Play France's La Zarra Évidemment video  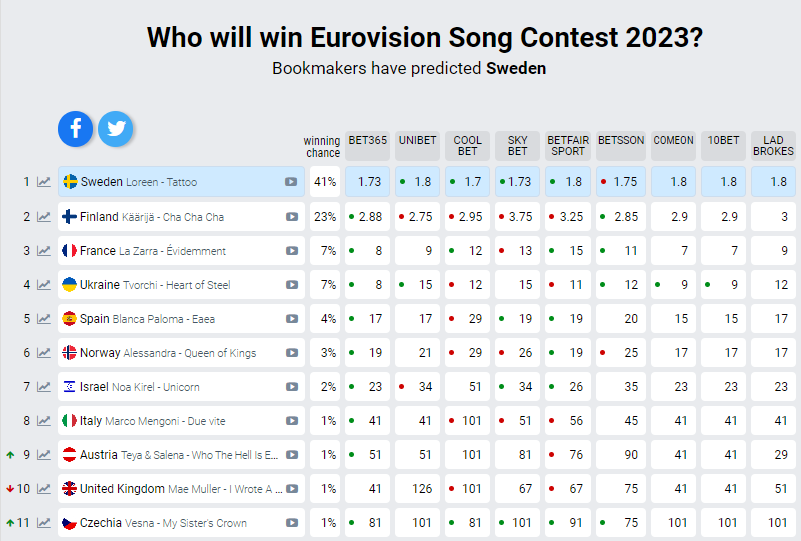pos(292,251)
